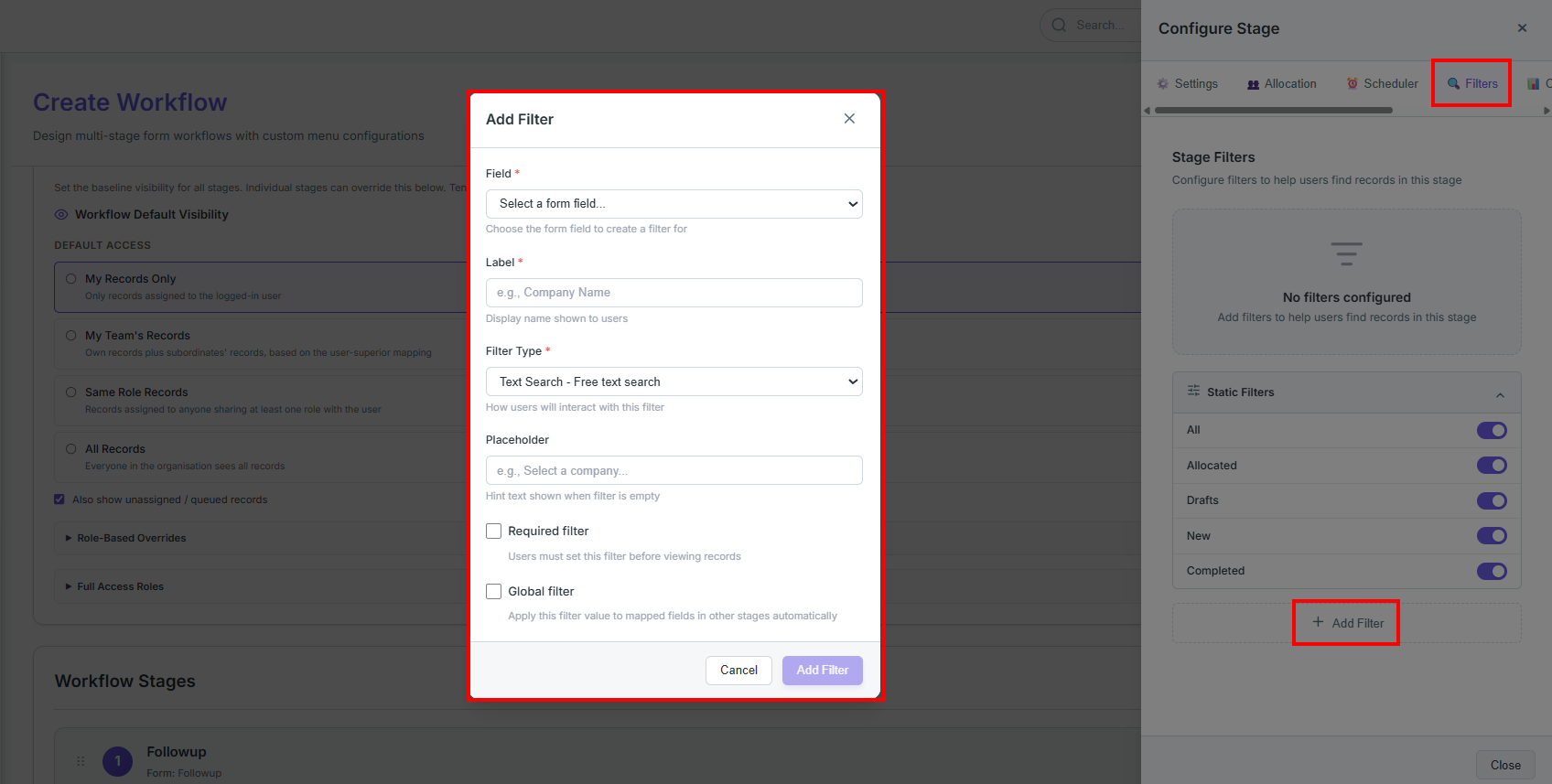
Task: Click the people icon on Allocation tab
Action: [1253, 84]
